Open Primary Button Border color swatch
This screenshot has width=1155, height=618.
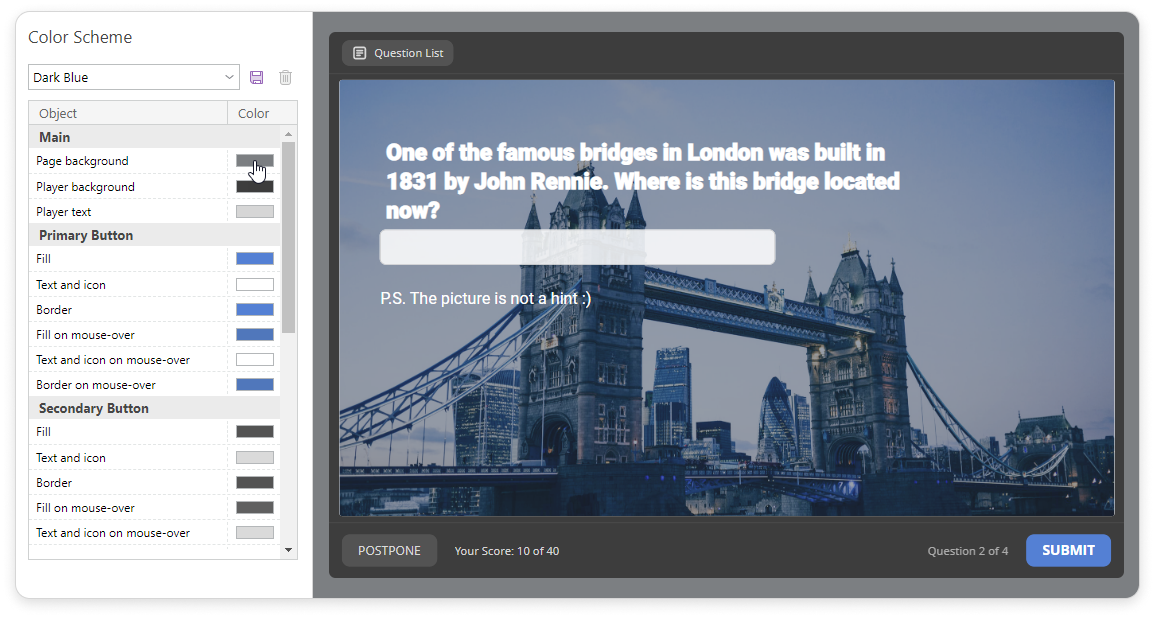pyautogui.click(x=254, y=310)
